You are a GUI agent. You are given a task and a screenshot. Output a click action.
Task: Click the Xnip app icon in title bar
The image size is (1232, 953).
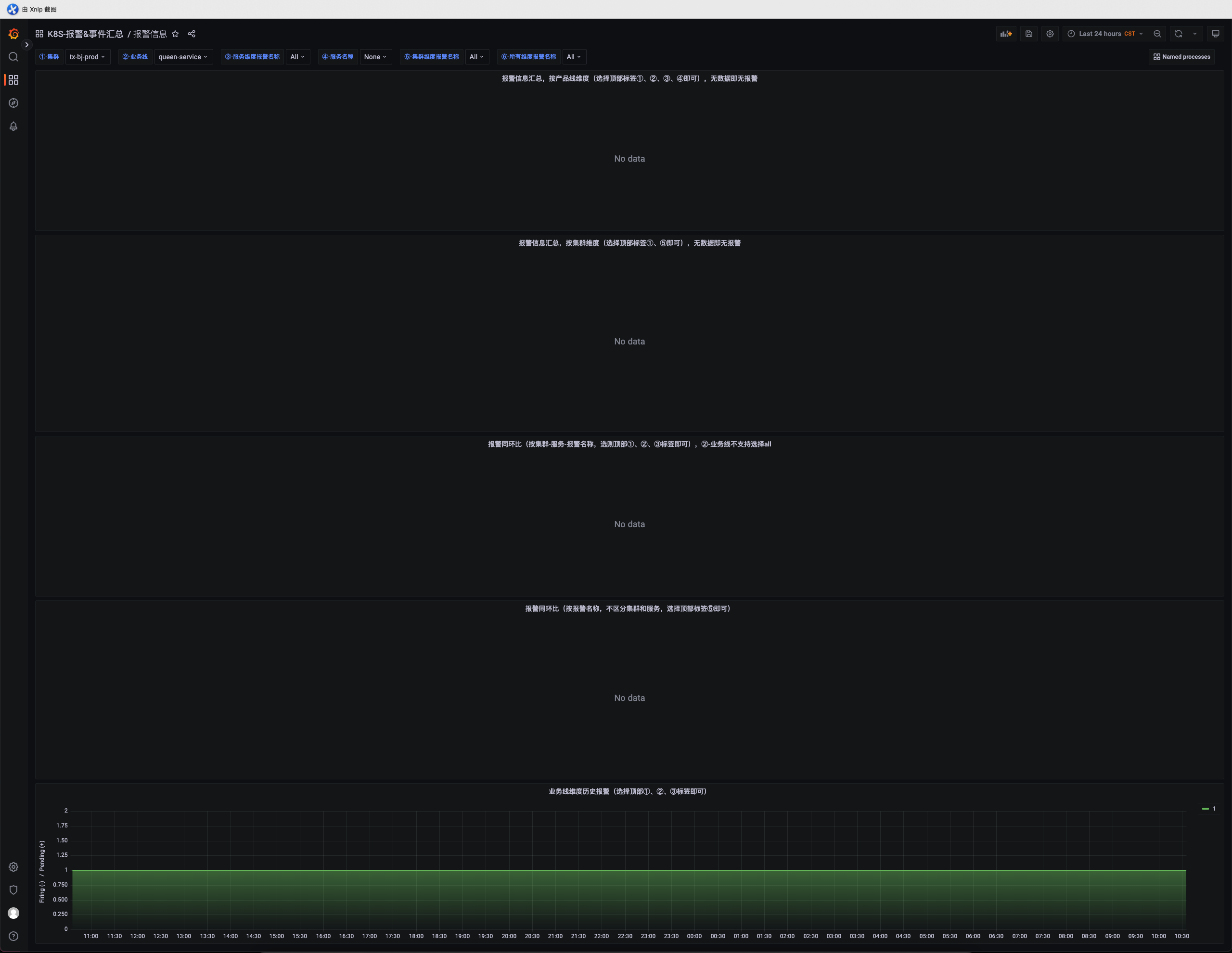(x=13, y=9)
